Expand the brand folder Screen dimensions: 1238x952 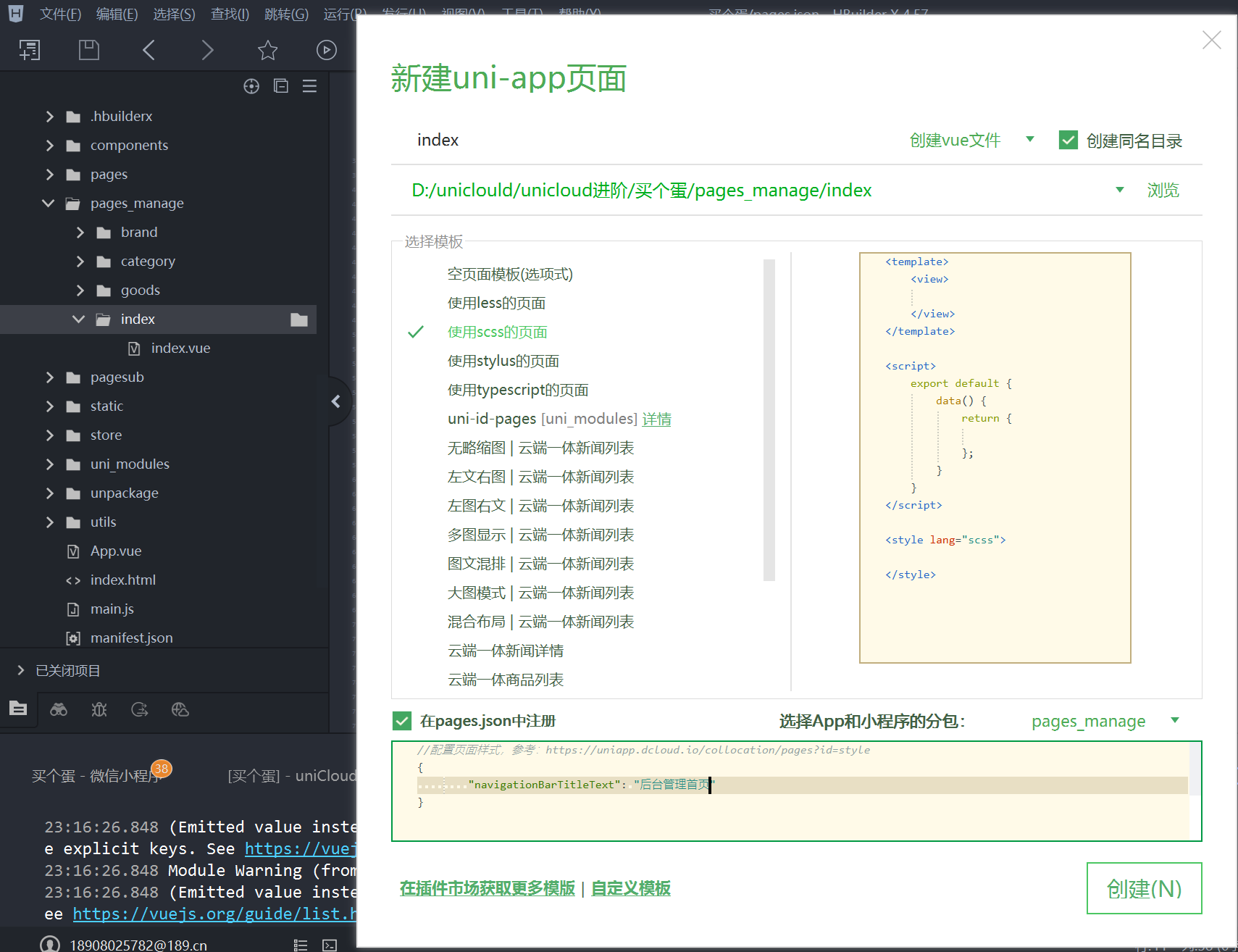[x=80, y=232]
